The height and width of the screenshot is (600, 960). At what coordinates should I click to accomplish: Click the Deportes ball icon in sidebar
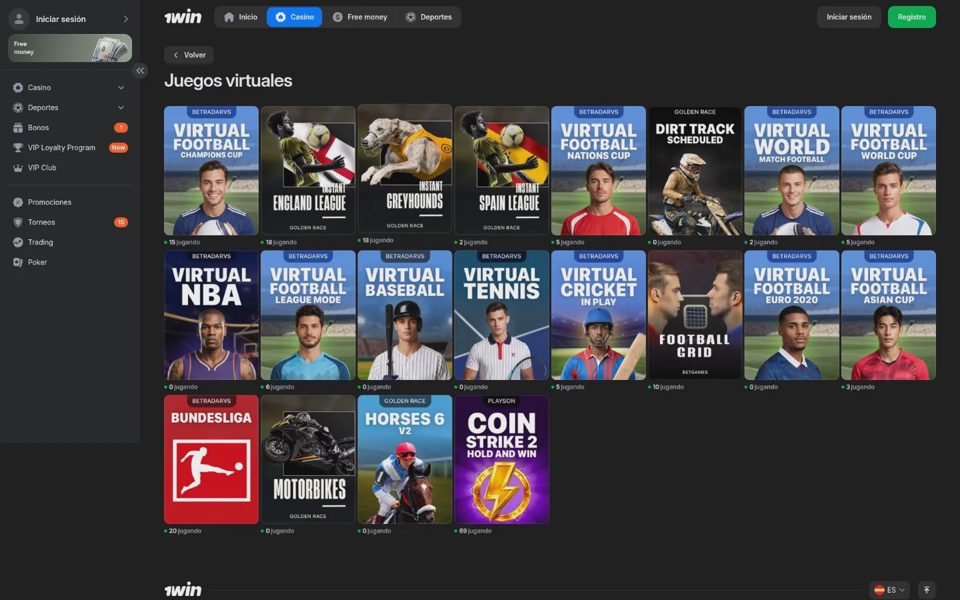(18, 108)
